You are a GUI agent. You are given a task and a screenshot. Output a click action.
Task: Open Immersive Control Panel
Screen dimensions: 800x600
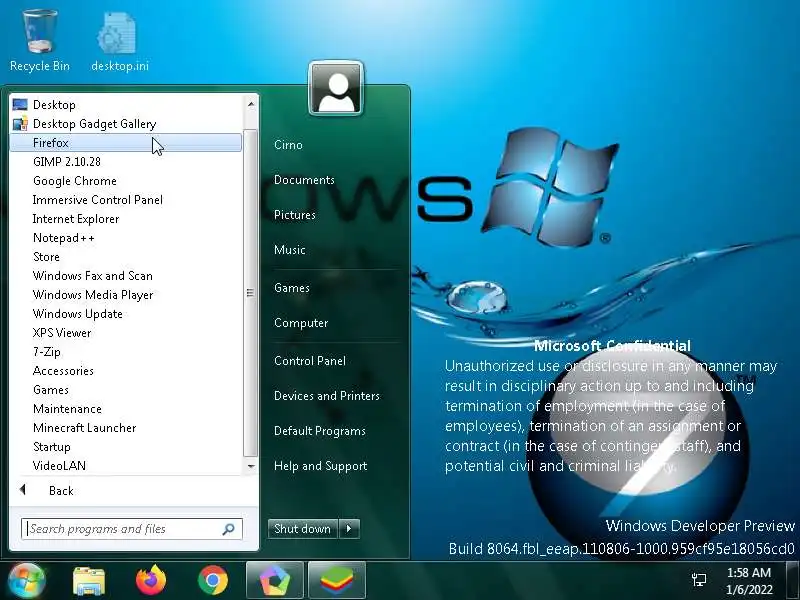125,199
